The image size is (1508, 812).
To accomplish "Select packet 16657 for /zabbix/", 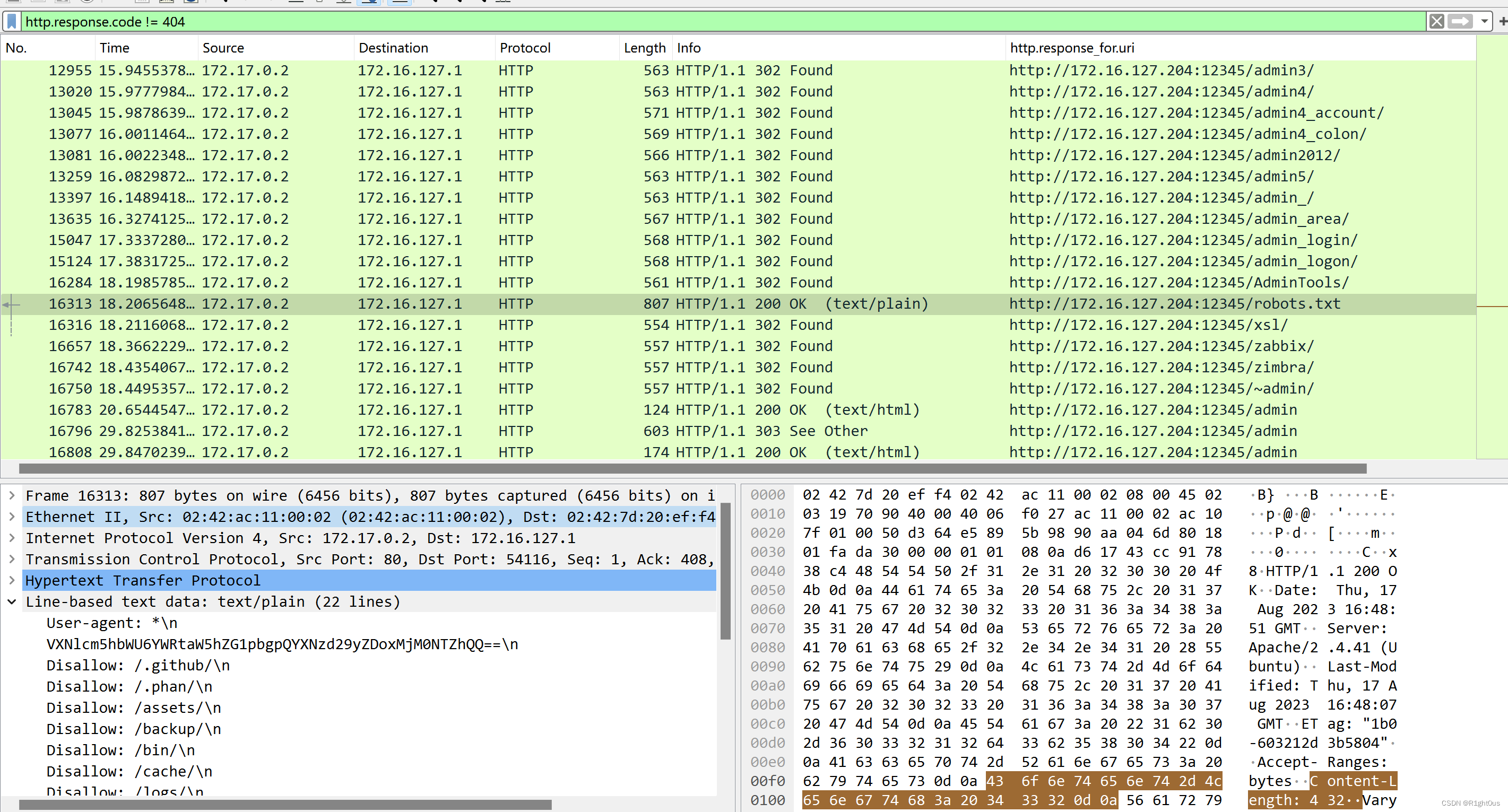I will (x=738, y=346).
